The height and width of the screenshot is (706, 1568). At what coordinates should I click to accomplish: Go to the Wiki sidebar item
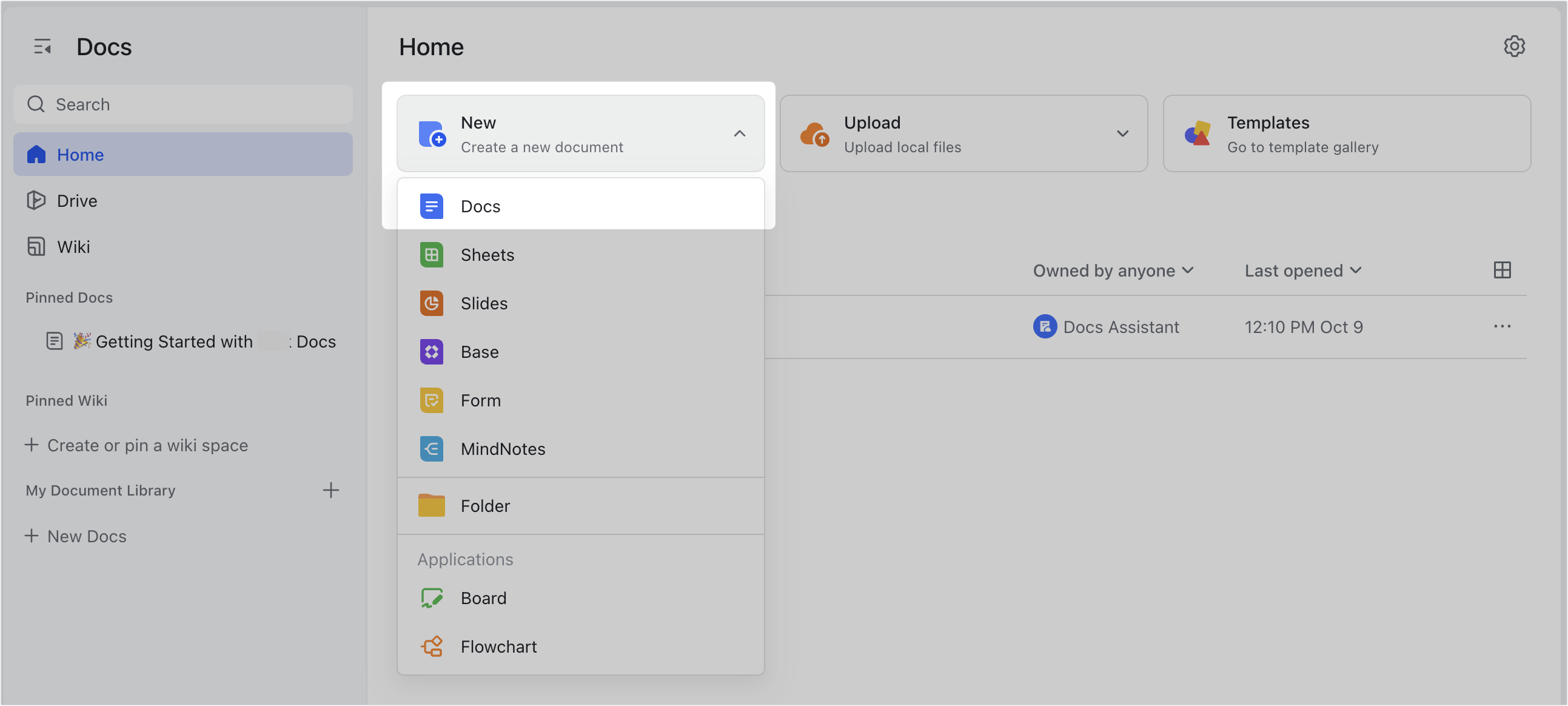(x=183, y=247)
